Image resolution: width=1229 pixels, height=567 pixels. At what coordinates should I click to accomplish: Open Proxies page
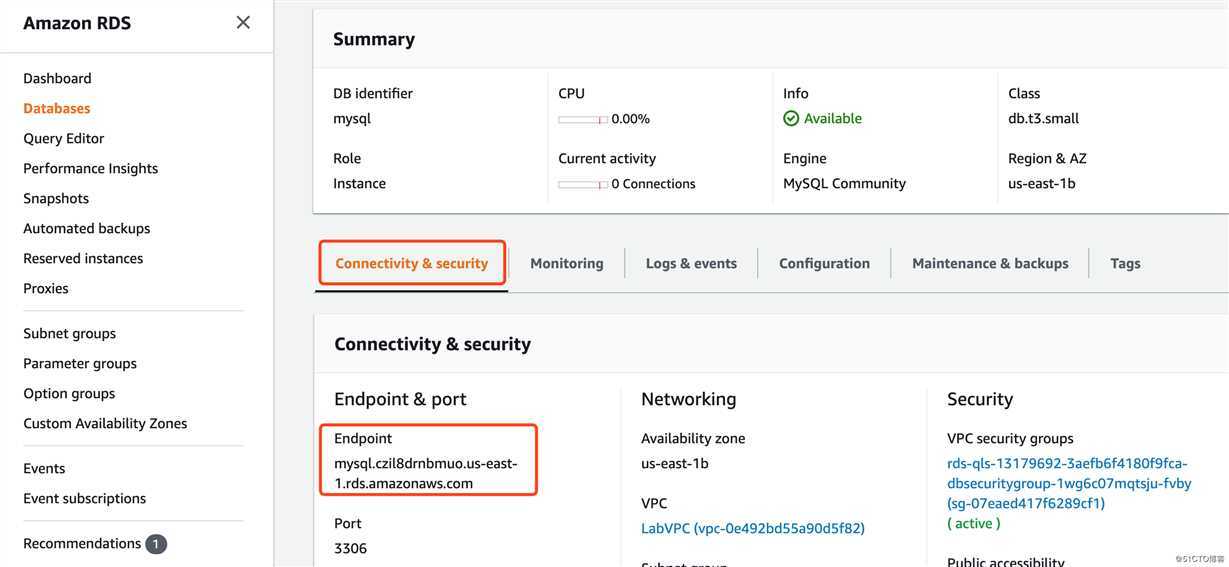[x=46, y=288]
